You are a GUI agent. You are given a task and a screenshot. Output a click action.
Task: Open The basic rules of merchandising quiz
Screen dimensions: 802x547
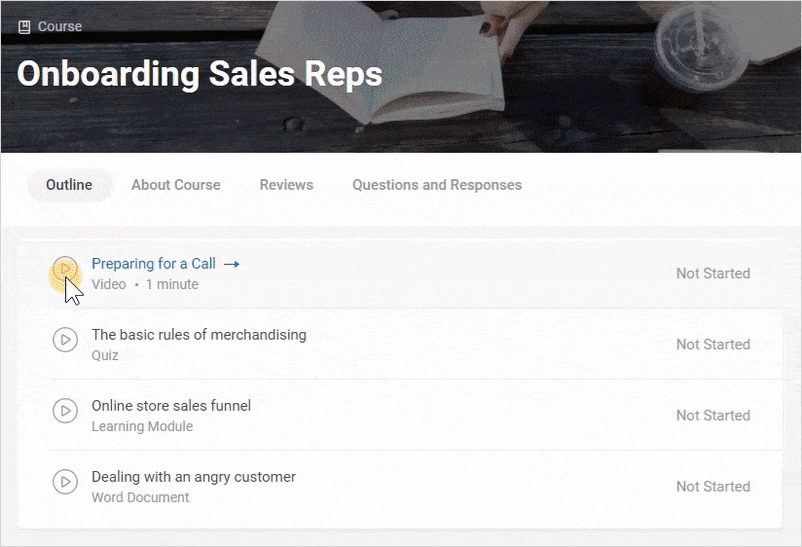click(x=199, y=335)
